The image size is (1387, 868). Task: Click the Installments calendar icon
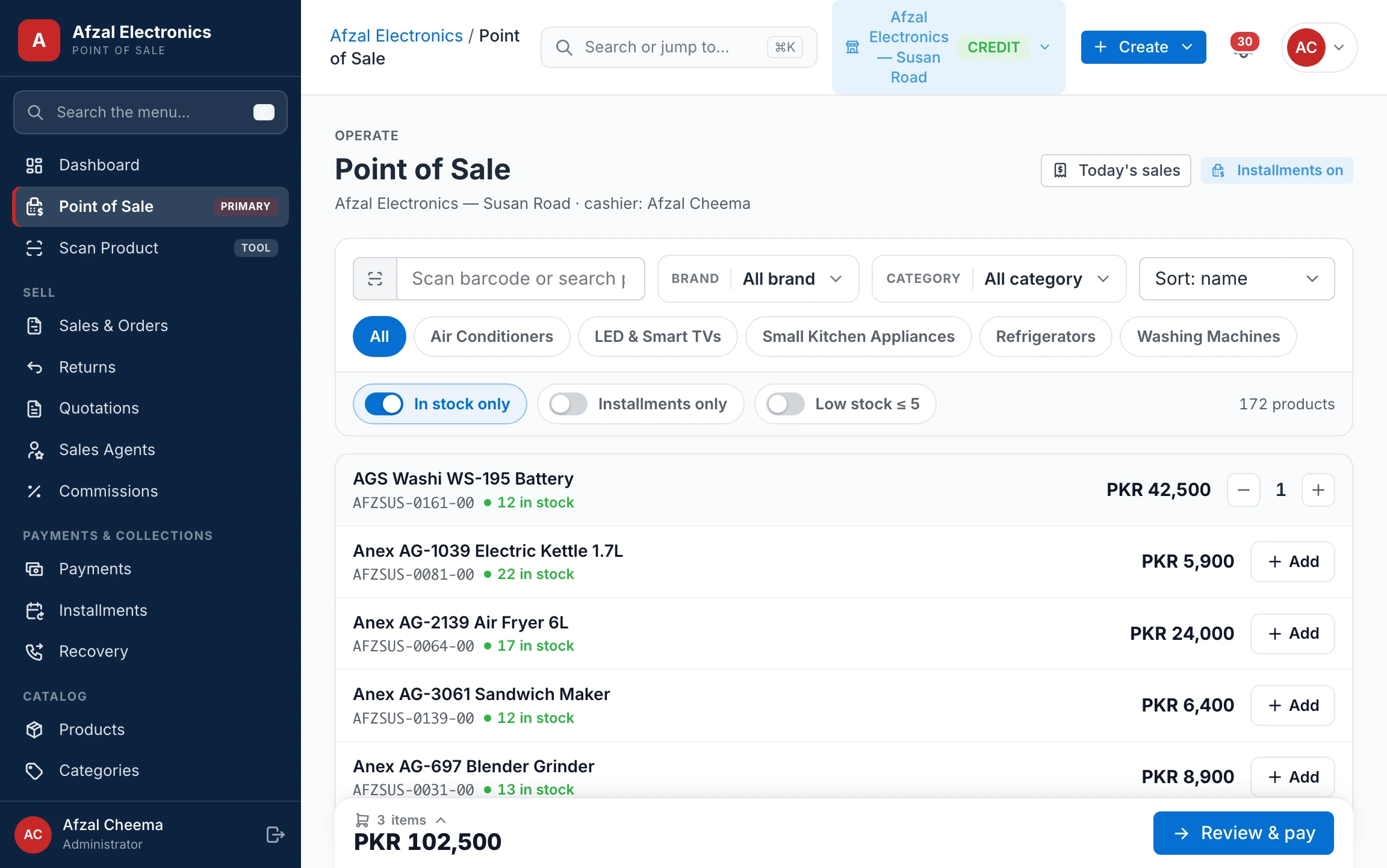[x=34, y=610]
